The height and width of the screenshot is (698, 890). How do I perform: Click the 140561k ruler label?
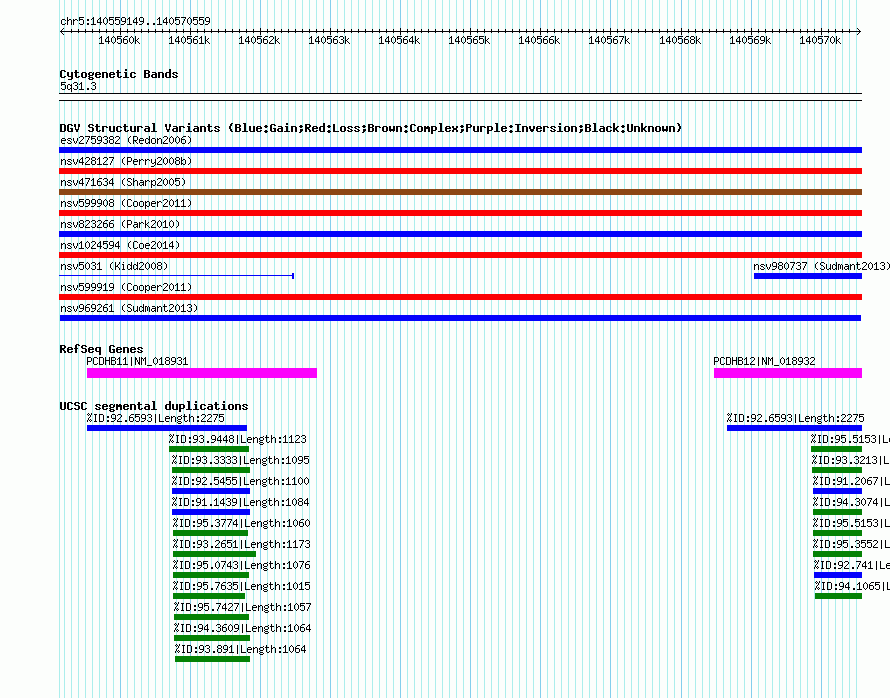tap(189, 40)
